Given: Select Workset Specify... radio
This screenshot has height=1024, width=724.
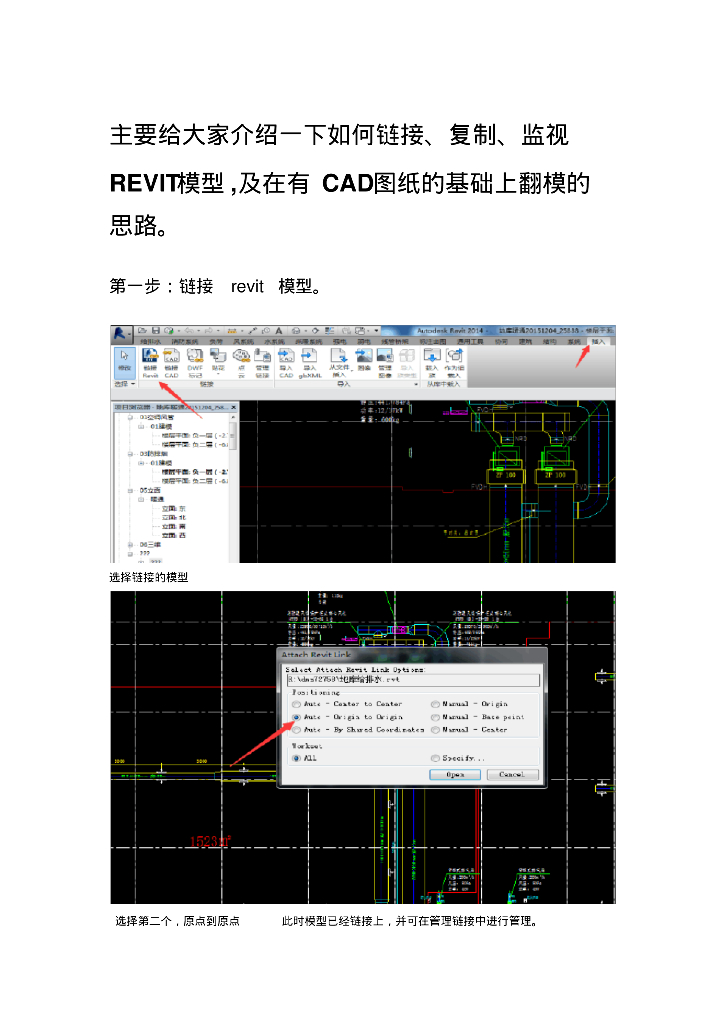Looking at the screenshot, I should tap(435, 758).
